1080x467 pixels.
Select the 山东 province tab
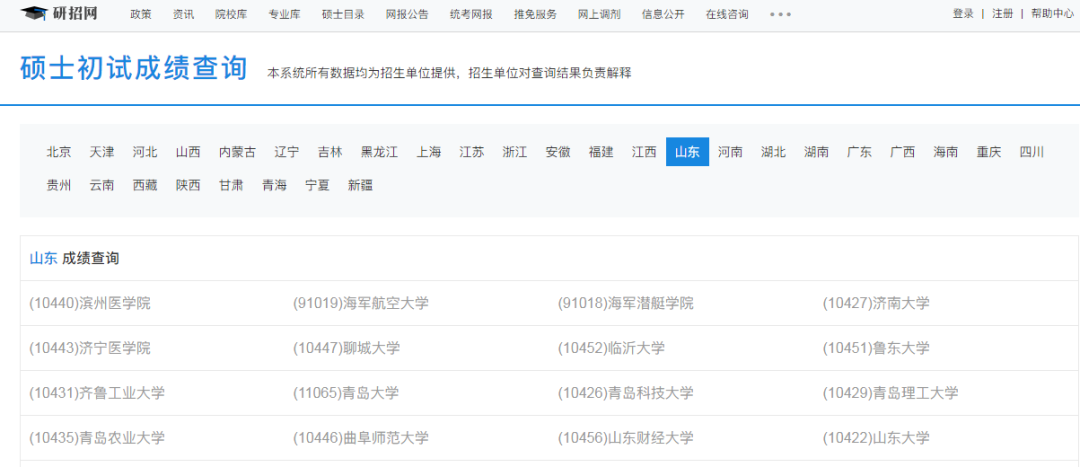coord(687,152)
